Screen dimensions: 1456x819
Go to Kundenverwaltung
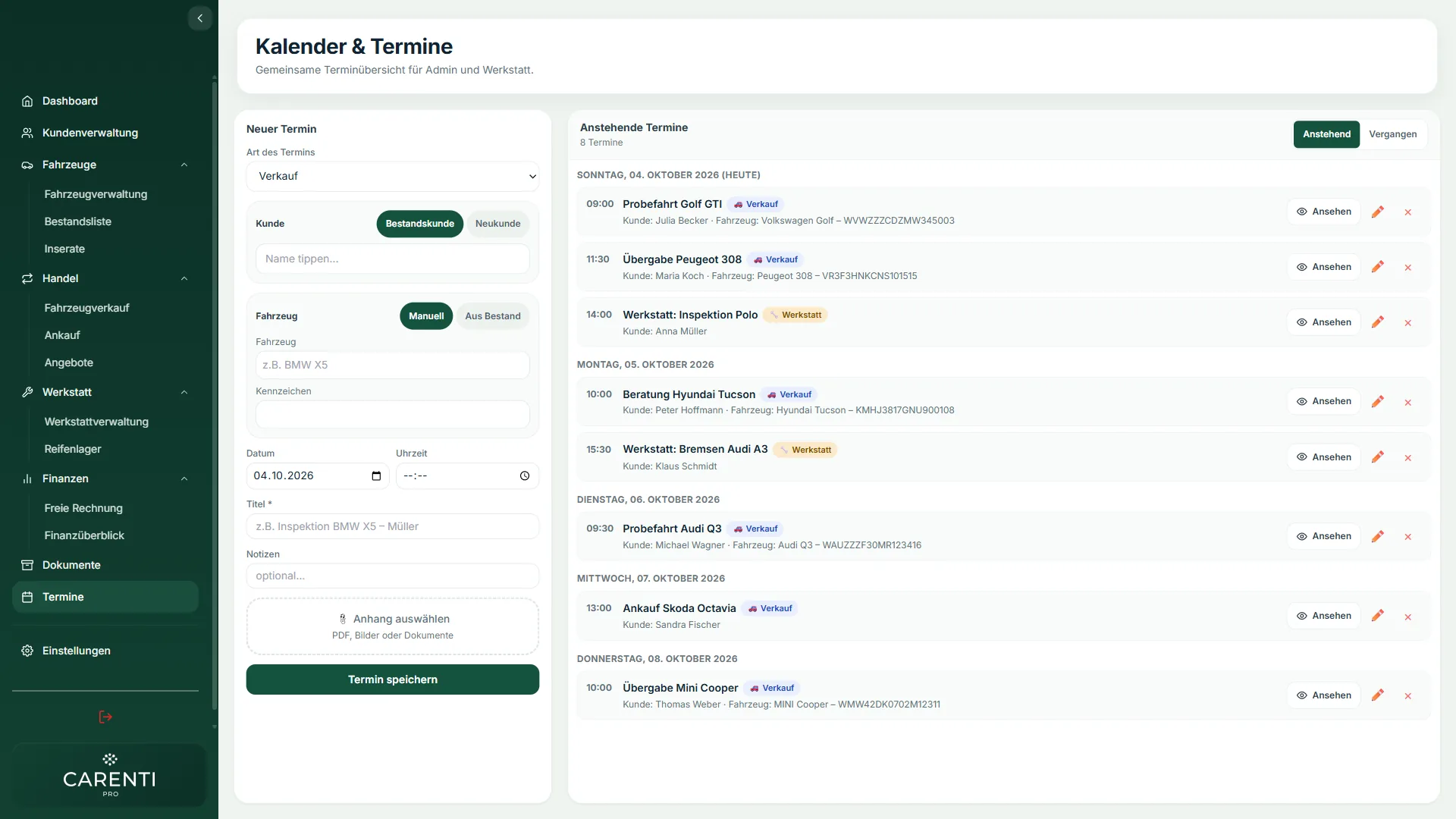(105, 133)
